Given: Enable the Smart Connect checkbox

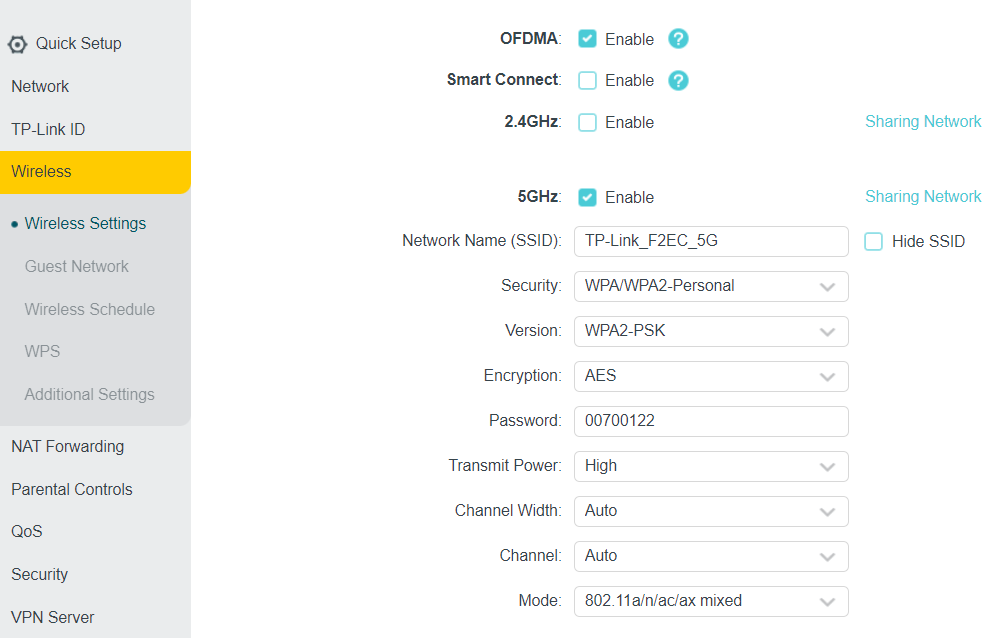Looking at the screenshot, I should [x=588, y=80].
